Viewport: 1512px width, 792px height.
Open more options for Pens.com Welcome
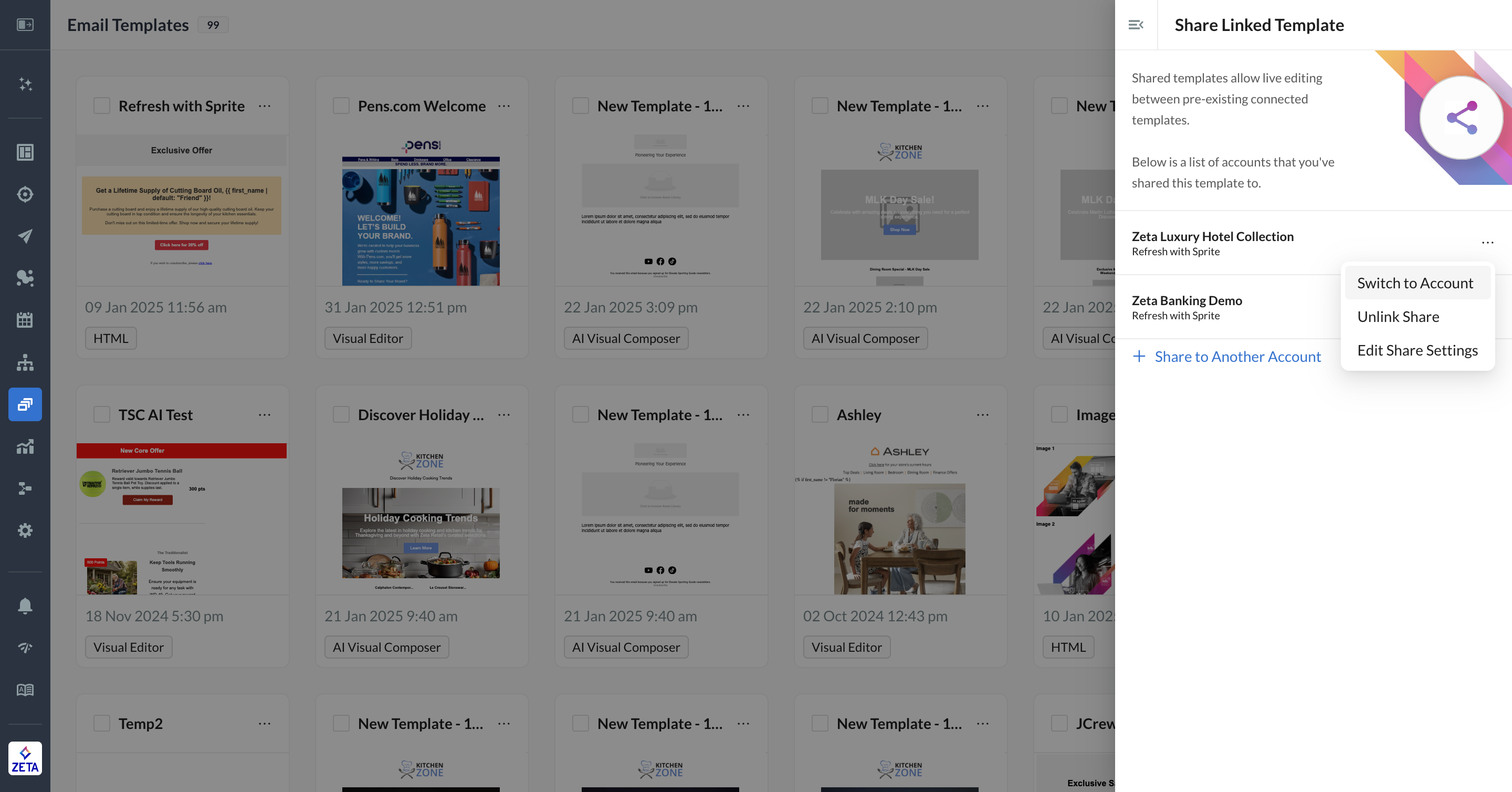coord(504,106)
